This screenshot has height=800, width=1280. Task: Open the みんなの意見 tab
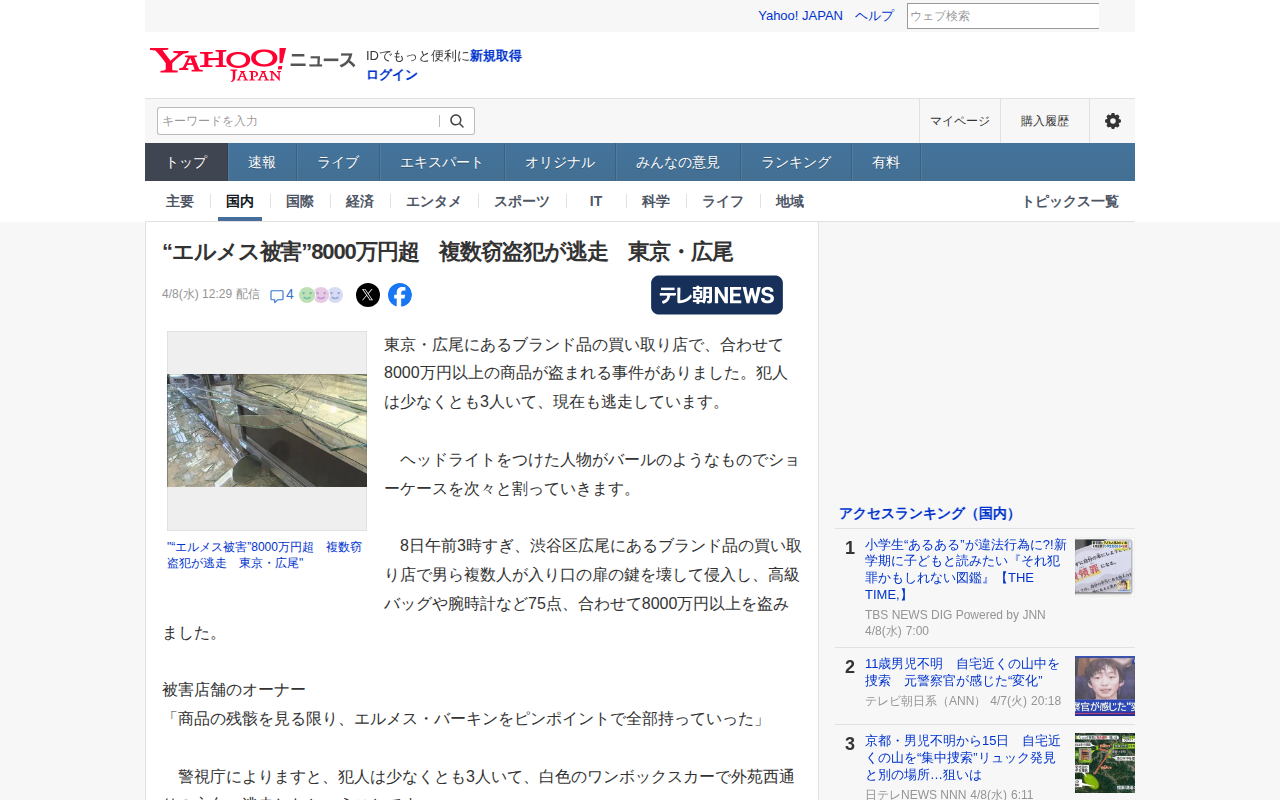click(x=678, y=162)
